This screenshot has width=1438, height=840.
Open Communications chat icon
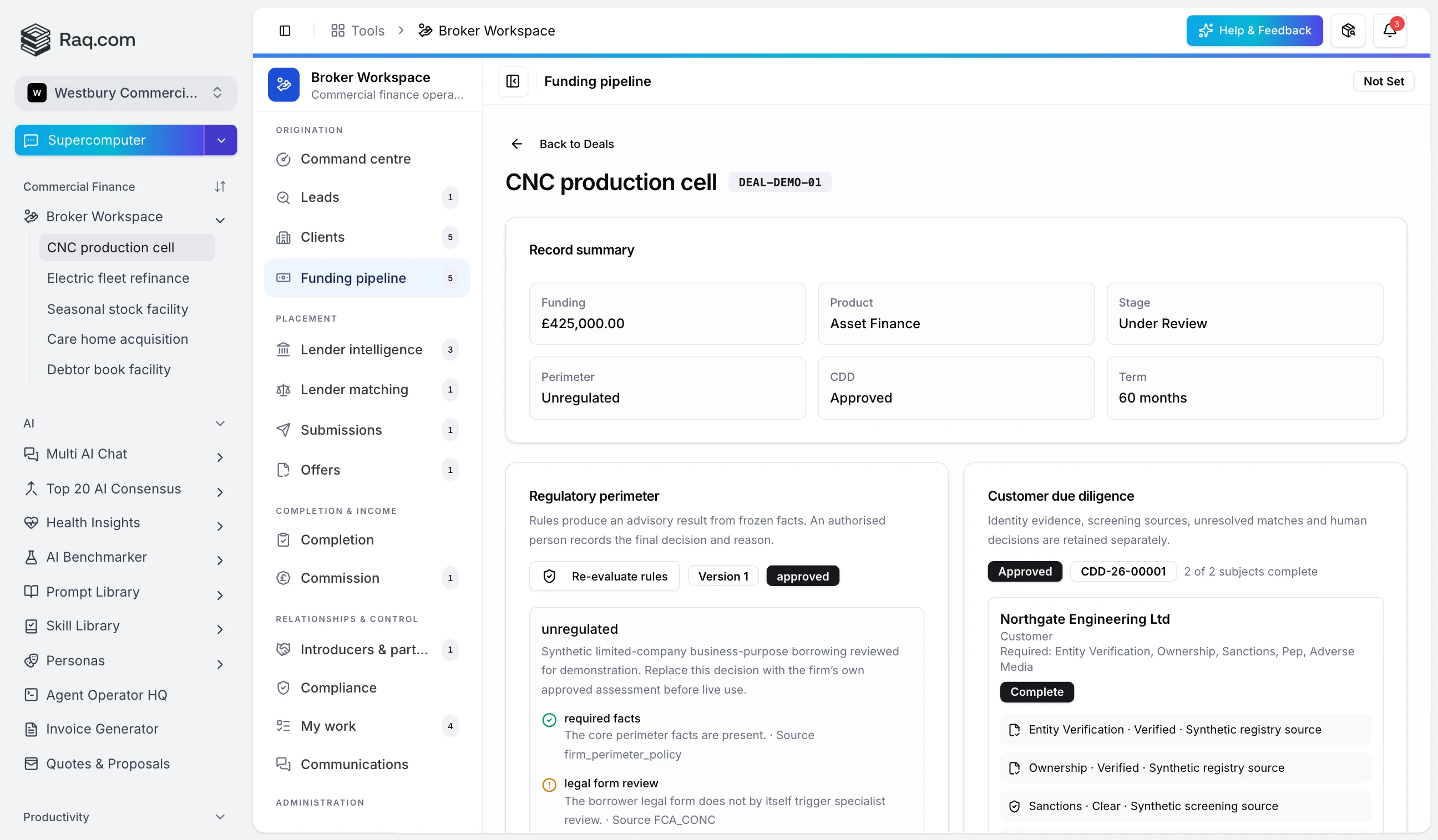(283, 764)
